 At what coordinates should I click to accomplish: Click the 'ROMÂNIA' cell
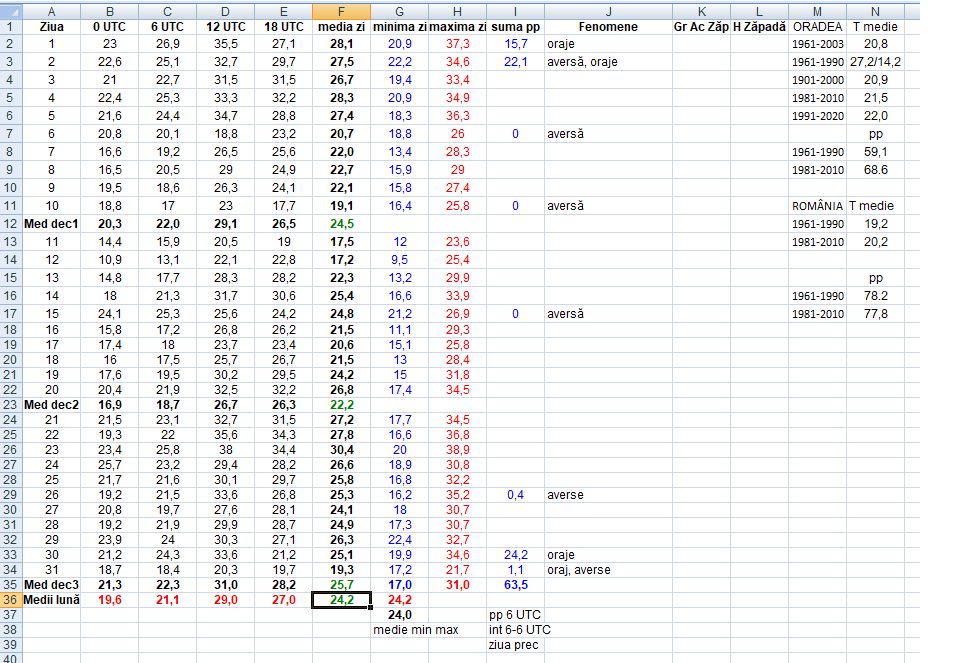[817, 206]
